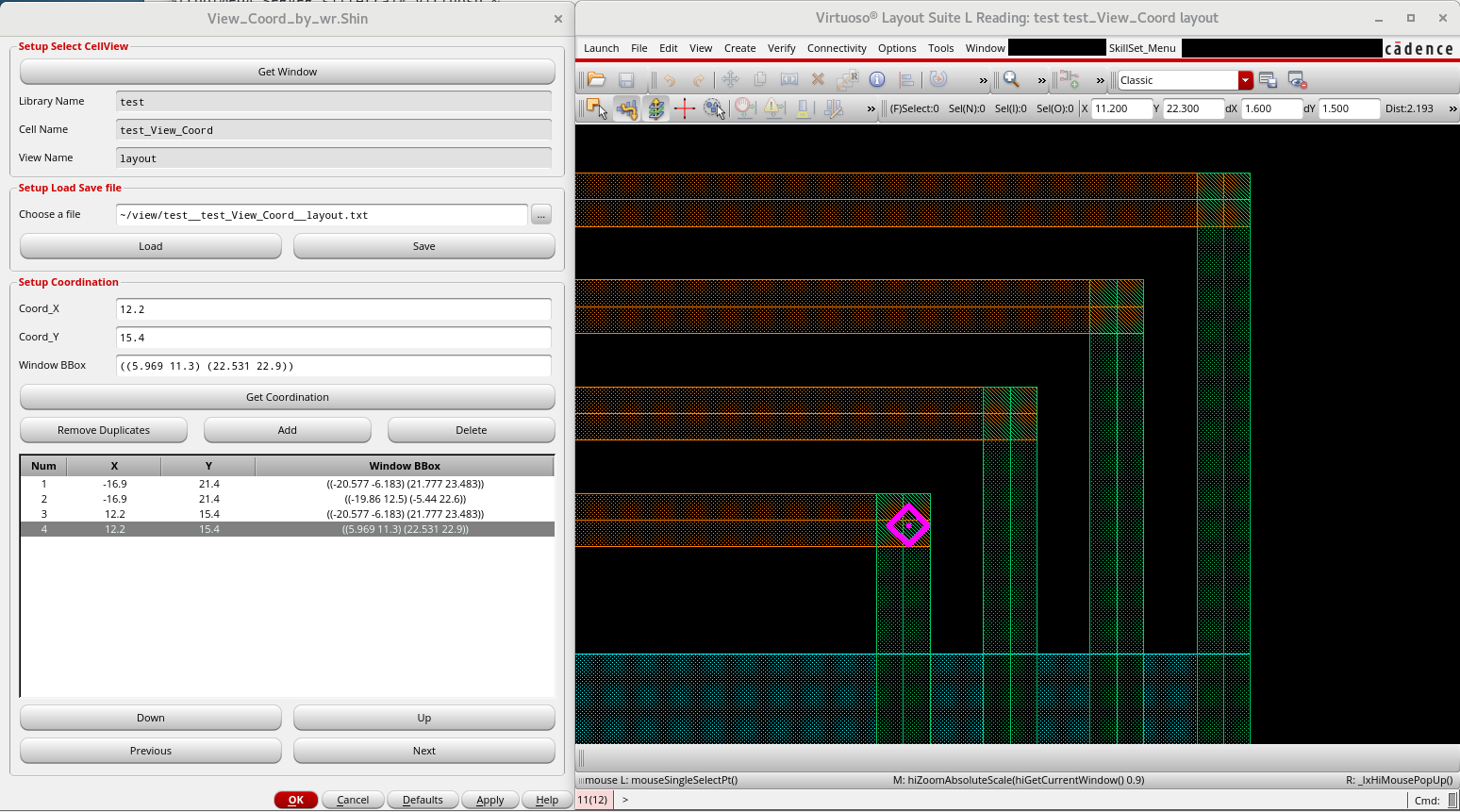Click the Remove Duplicates button
The width and height of the screenshot is (1460, 812).
[104, 430]
